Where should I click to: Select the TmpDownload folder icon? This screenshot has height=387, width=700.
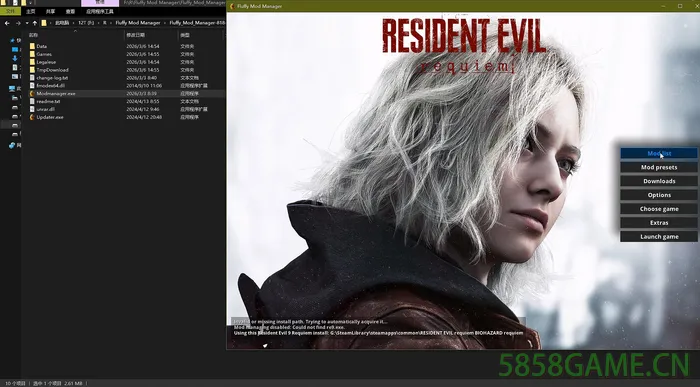click(x=32, y=70)
